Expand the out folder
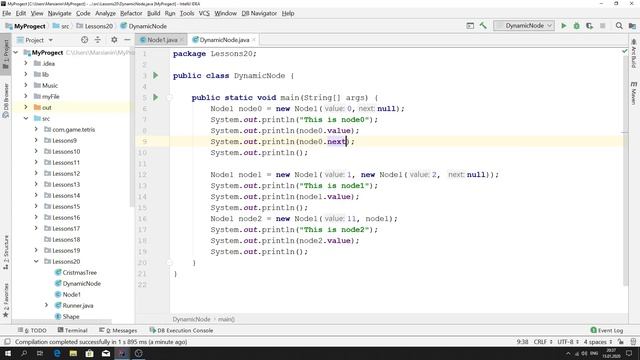This screenshot has width=640, height=360. 26,107
